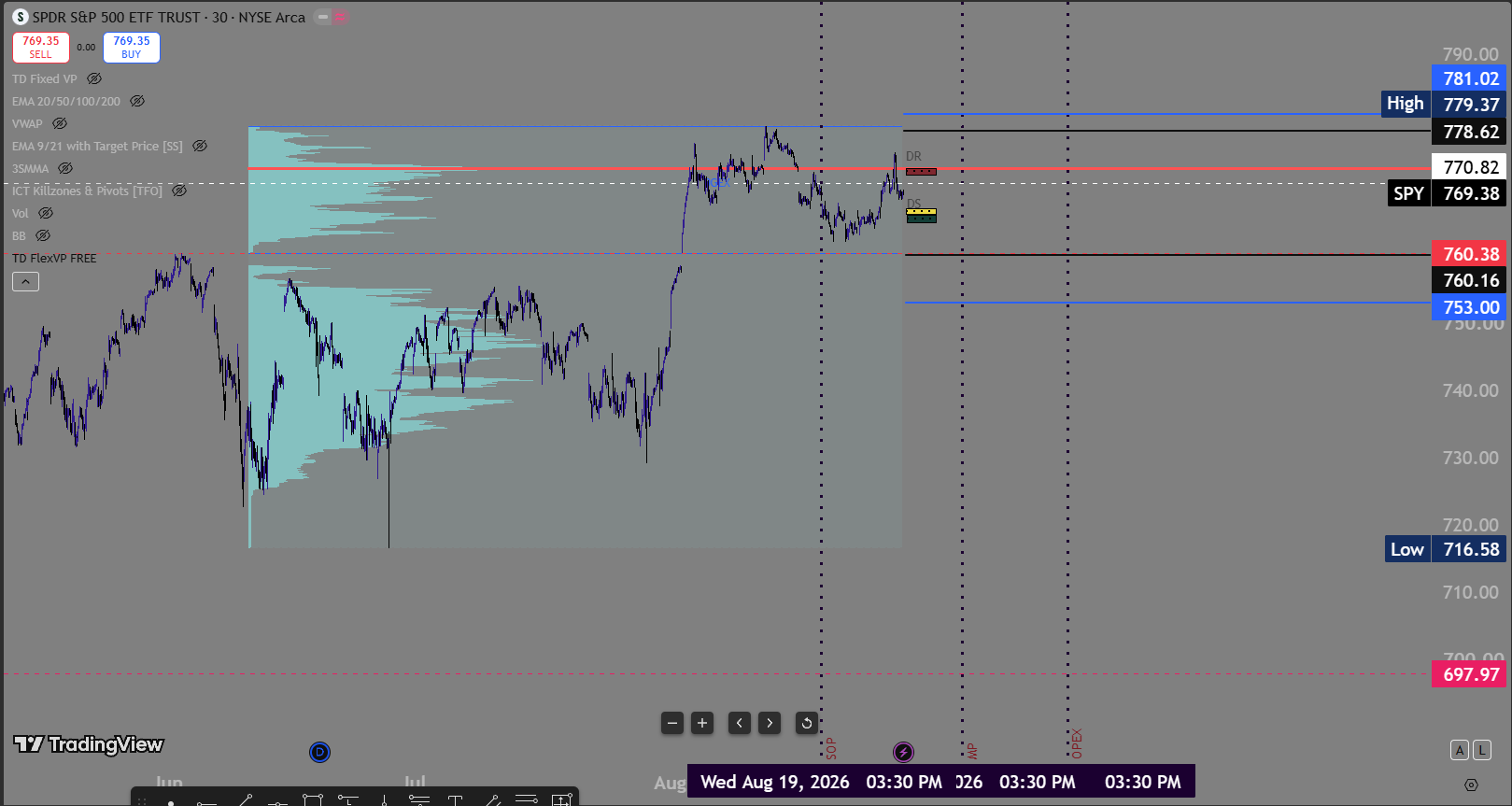Change the 30 minute chart interval
The image size is (1512, 806).
[219, 17]
